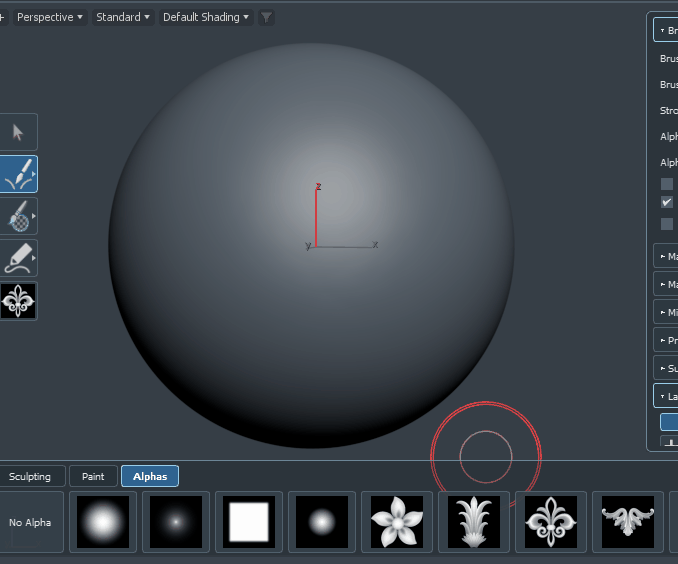The image size is (678, 564).
Task: Choose the No Alpha option
Action: click(x=30, y=522)
